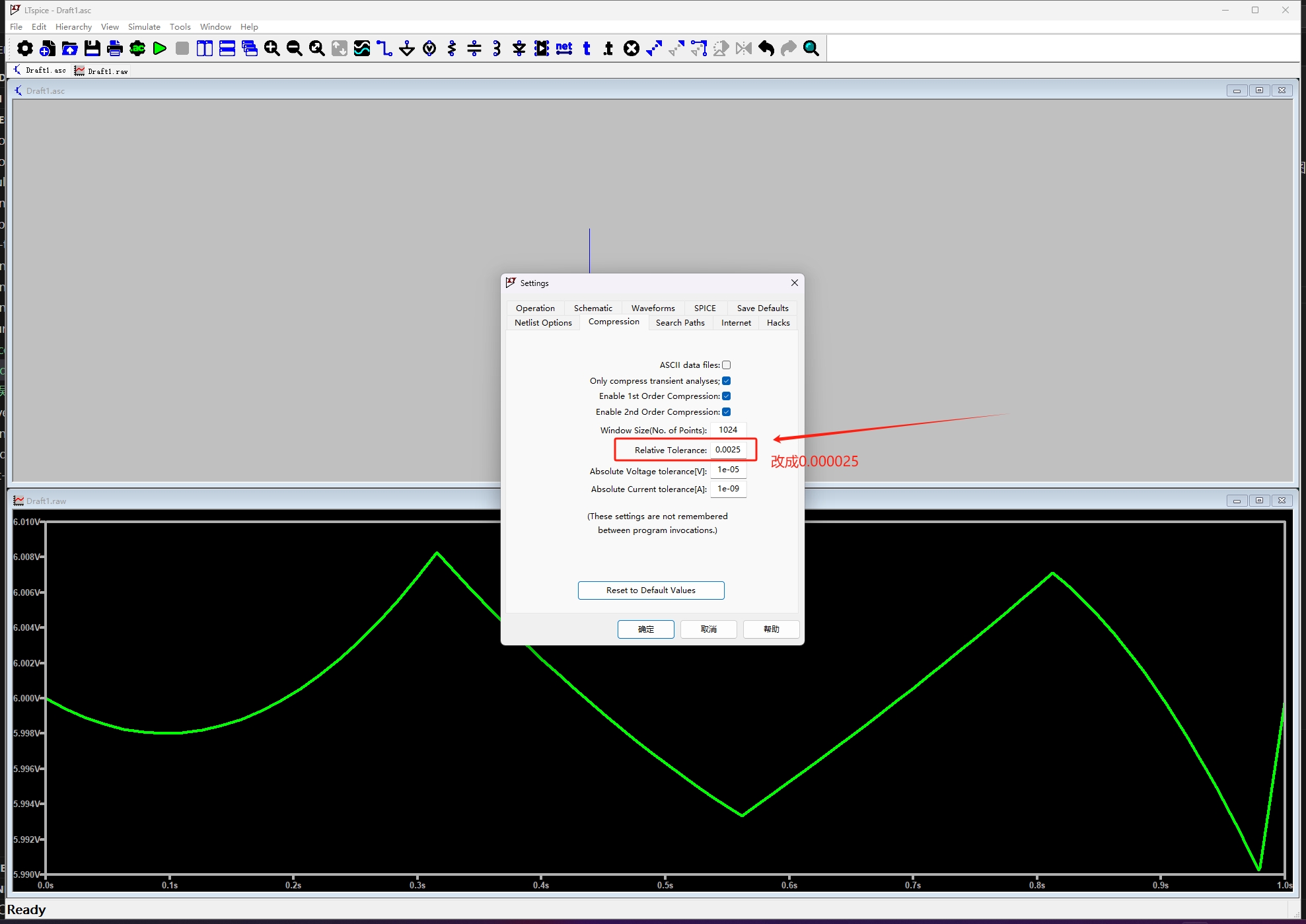Click the Window Size points field

click(728, 430)
